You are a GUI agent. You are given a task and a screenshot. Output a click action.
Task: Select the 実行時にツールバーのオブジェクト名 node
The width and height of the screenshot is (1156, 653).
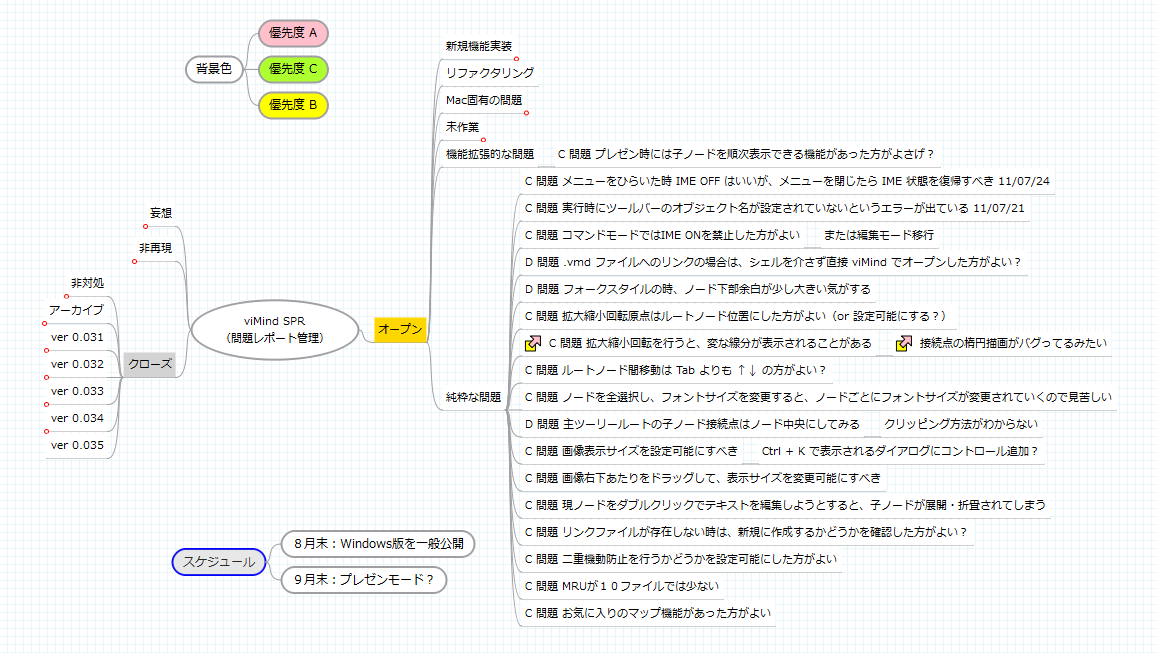point(774,209)
